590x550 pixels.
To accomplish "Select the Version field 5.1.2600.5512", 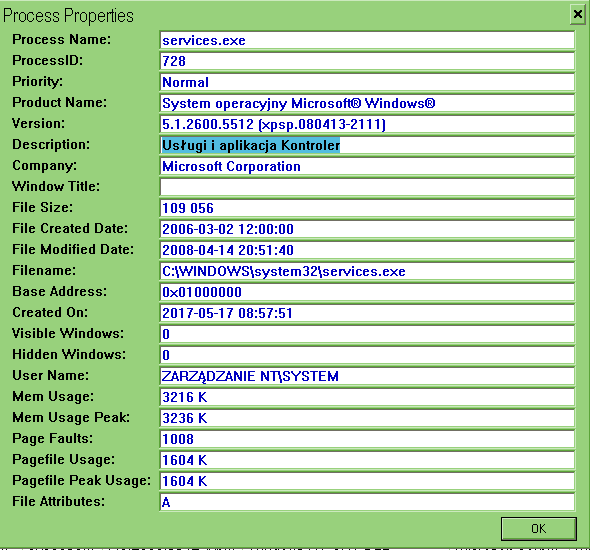I will [367, 125].
